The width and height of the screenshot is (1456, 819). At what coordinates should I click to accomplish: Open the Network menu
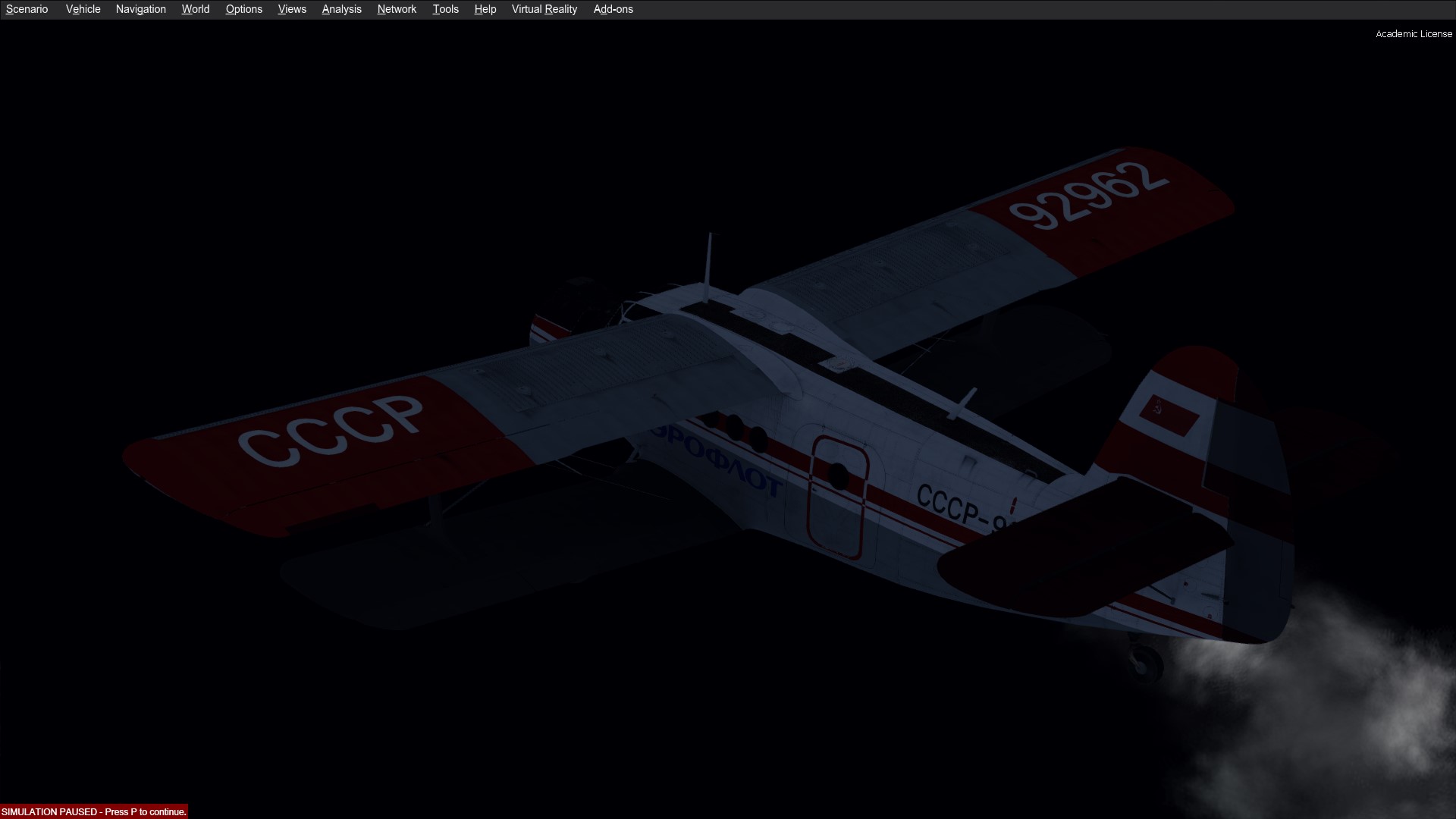397,9
